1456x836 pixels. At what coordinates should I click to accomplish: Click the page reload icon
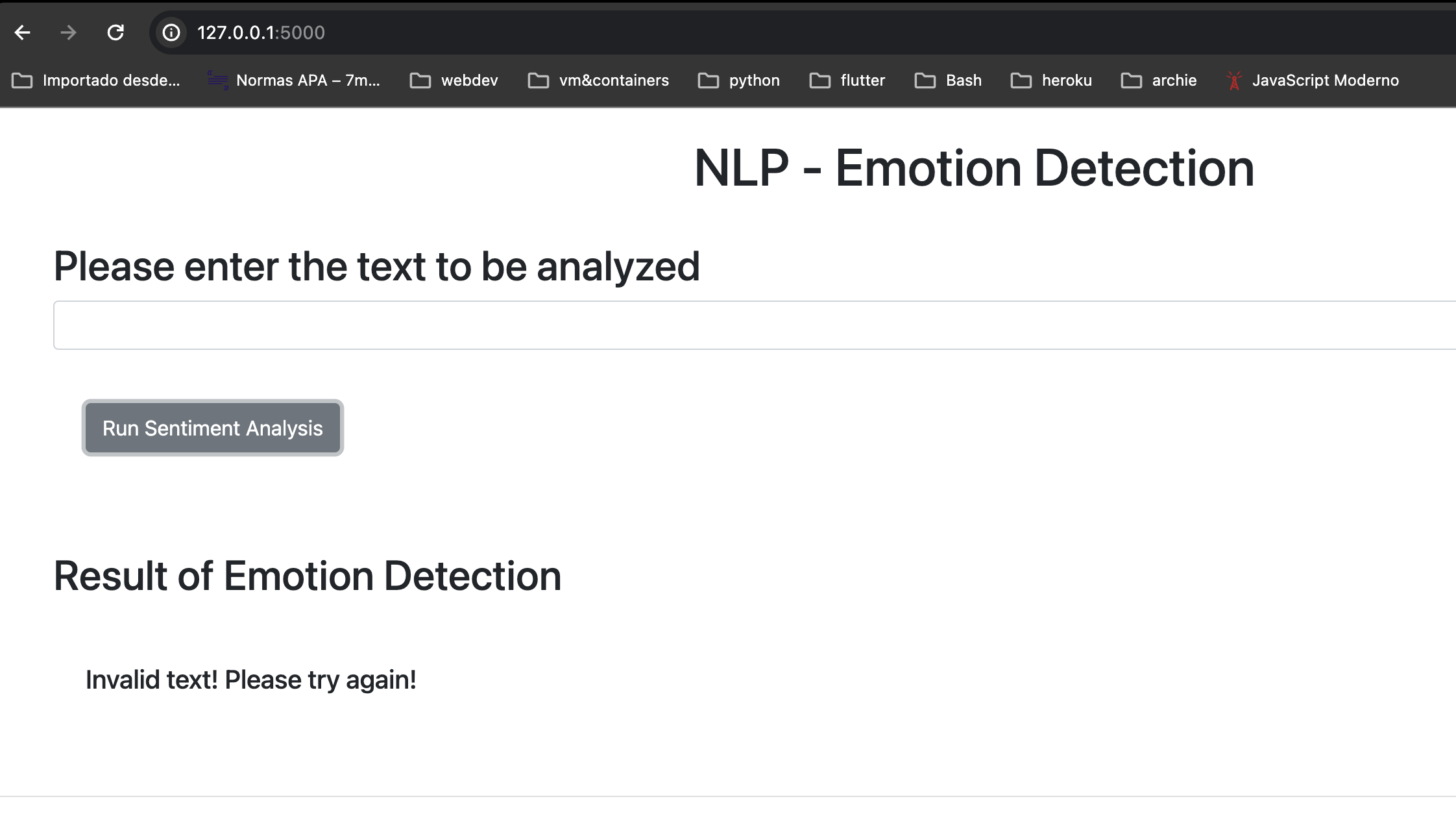pos(115,33)
